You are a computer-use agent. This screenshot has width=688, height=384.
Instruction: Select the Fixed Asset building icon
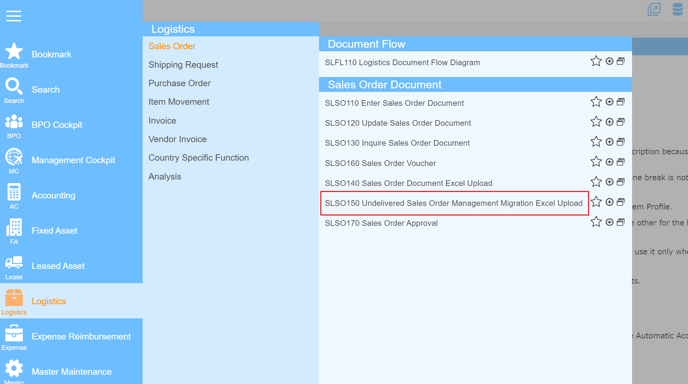pyautogui.click(x=14, y=227)
